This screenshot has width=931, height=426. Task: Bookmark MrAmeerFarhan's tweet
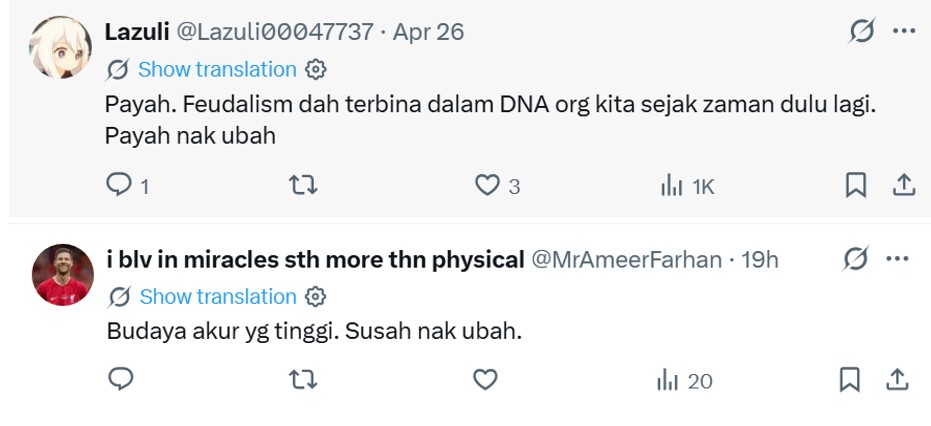point(849,380)
